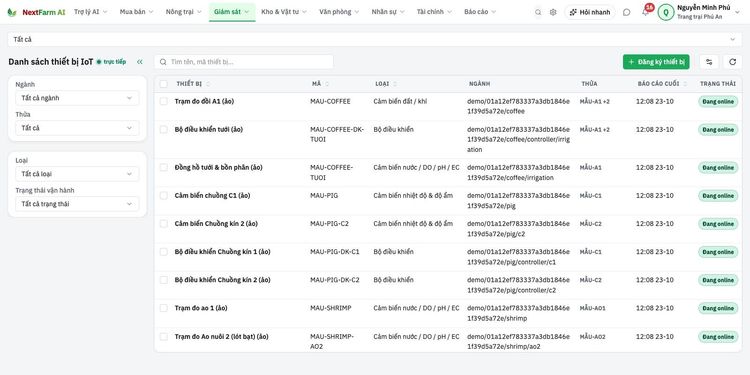Check Bộ điều khiển Chuồng kín 1 row
The height and width of the screenshot is (375, 750).
coord(164,252)
